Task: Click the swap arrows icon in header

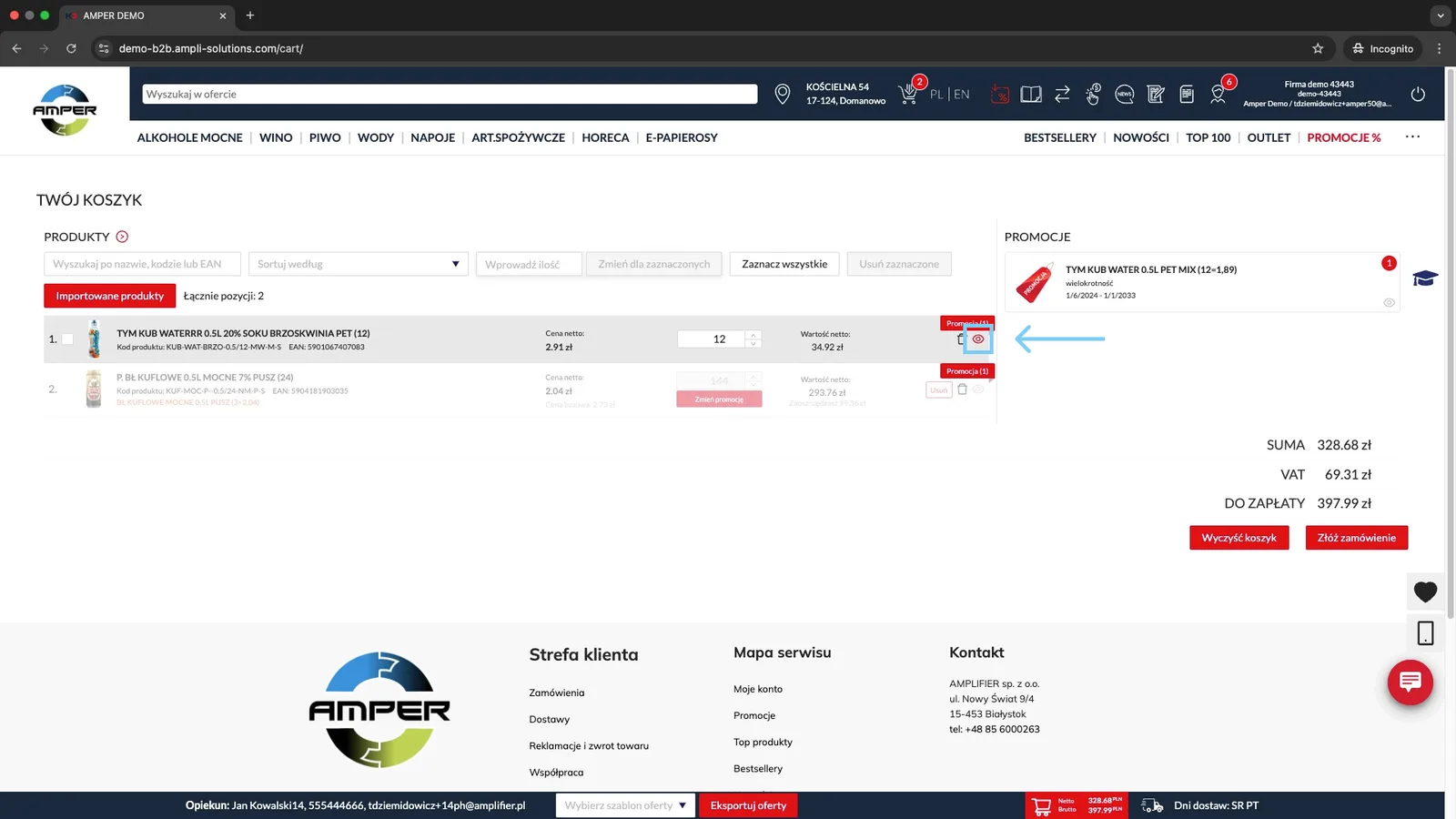Action: pyautogui.click(x=1062, y=94)
